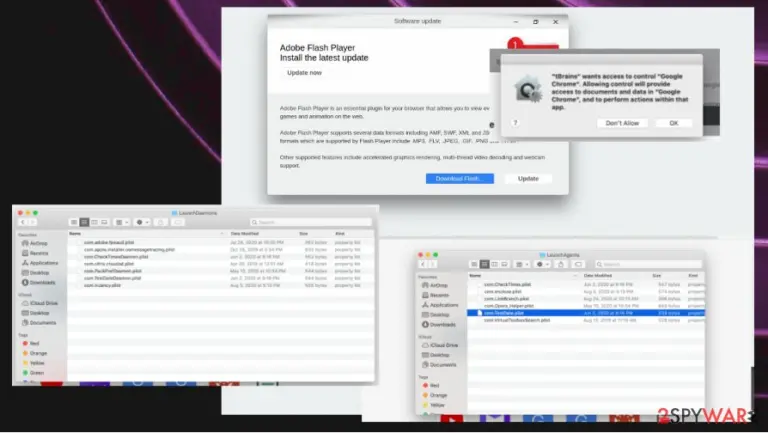The image size is (768, 433).
Task: Click OK in the tBrains permission dialog
Action: [x=673, y=123]
